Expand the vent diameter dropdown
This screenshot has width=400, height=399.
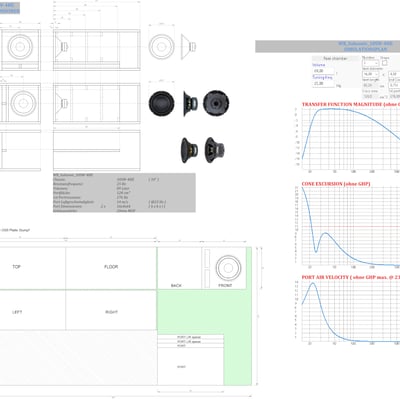(x=371, y=74)
